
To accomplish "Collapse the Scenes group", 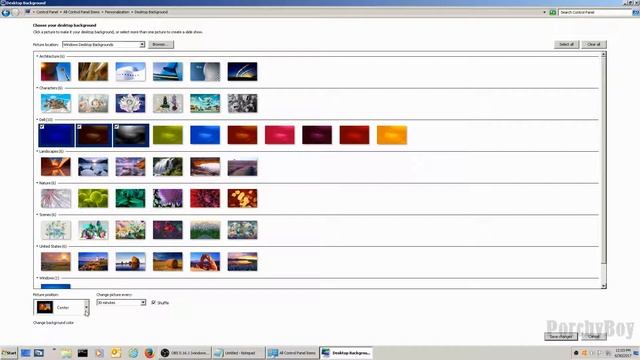I will [37, 215].
